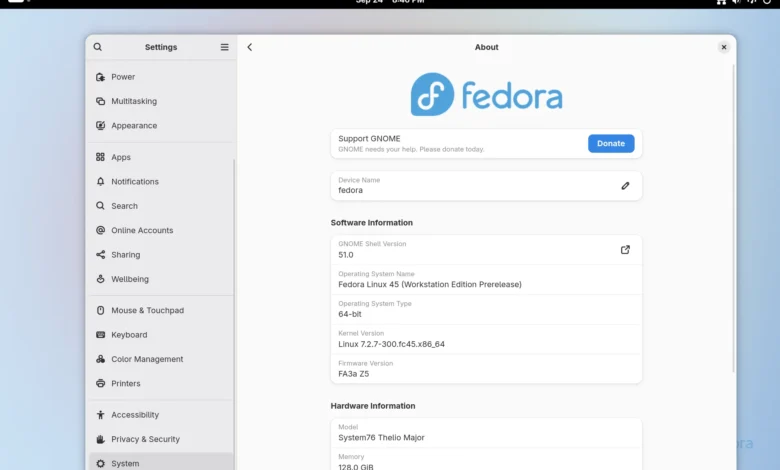Click 'Fedora Linux 45 (Workstation Edition Prerelease)' text

pos(430,284)
